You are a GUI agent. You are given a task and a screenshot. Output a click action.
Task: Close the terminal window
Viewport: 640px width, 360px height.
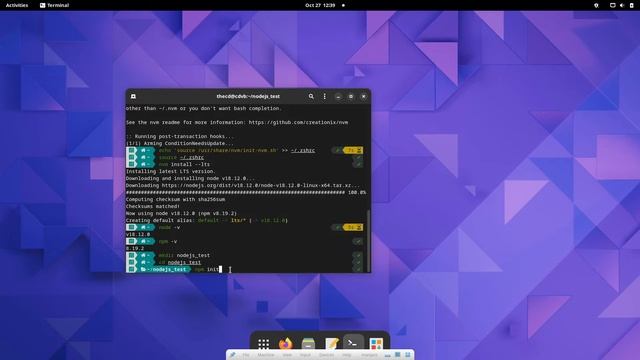pyautogui.click(x=363, y=96)
